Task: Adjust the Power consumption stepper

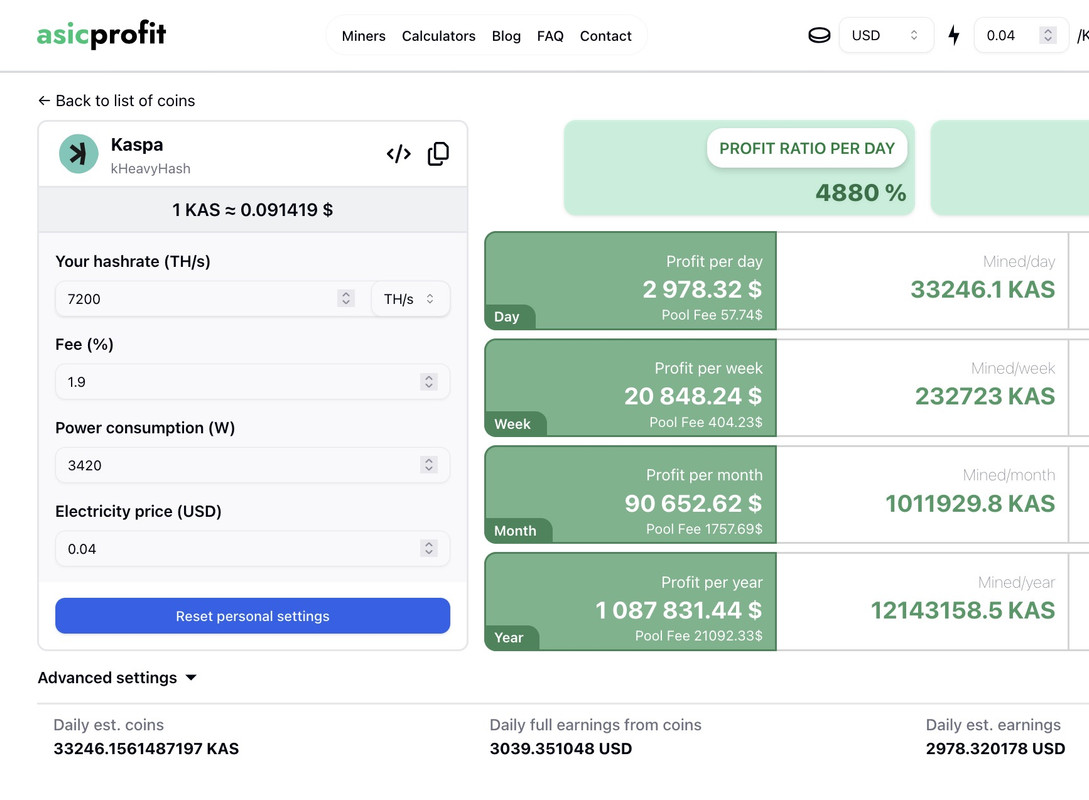Action: coord(429,465)
